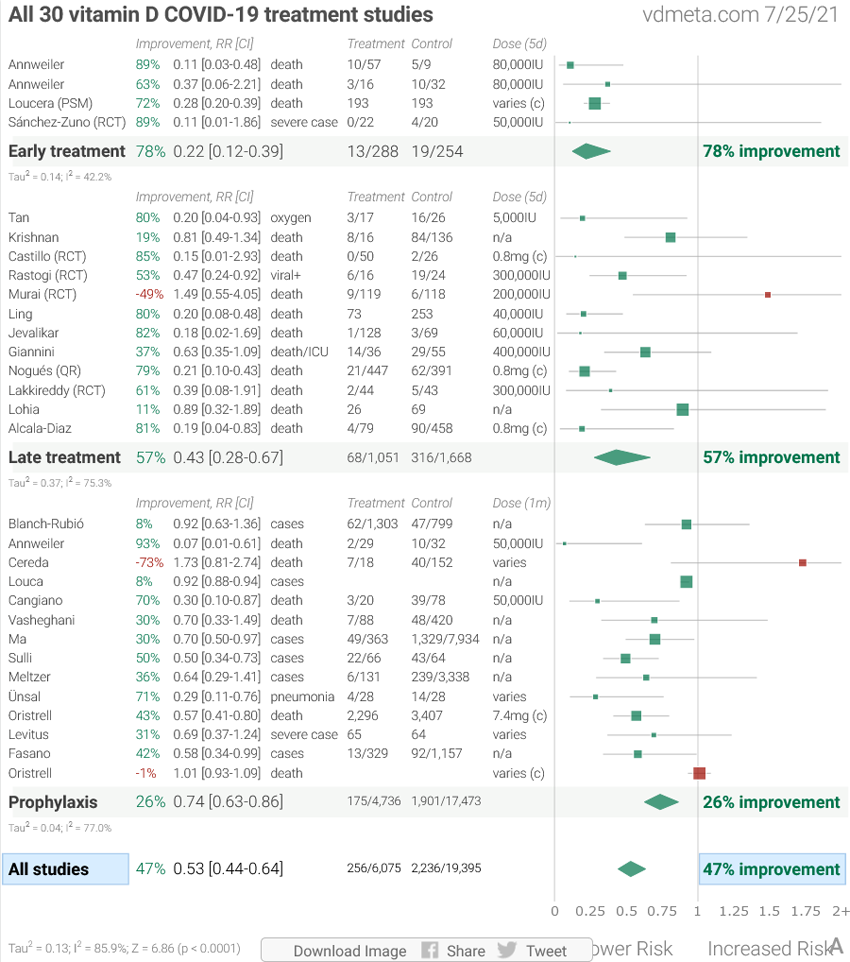The image size is (850, 962).
Task: Open the Blanch-Rubió study entry
Action: pyautogui.click(x=46, y=524)
